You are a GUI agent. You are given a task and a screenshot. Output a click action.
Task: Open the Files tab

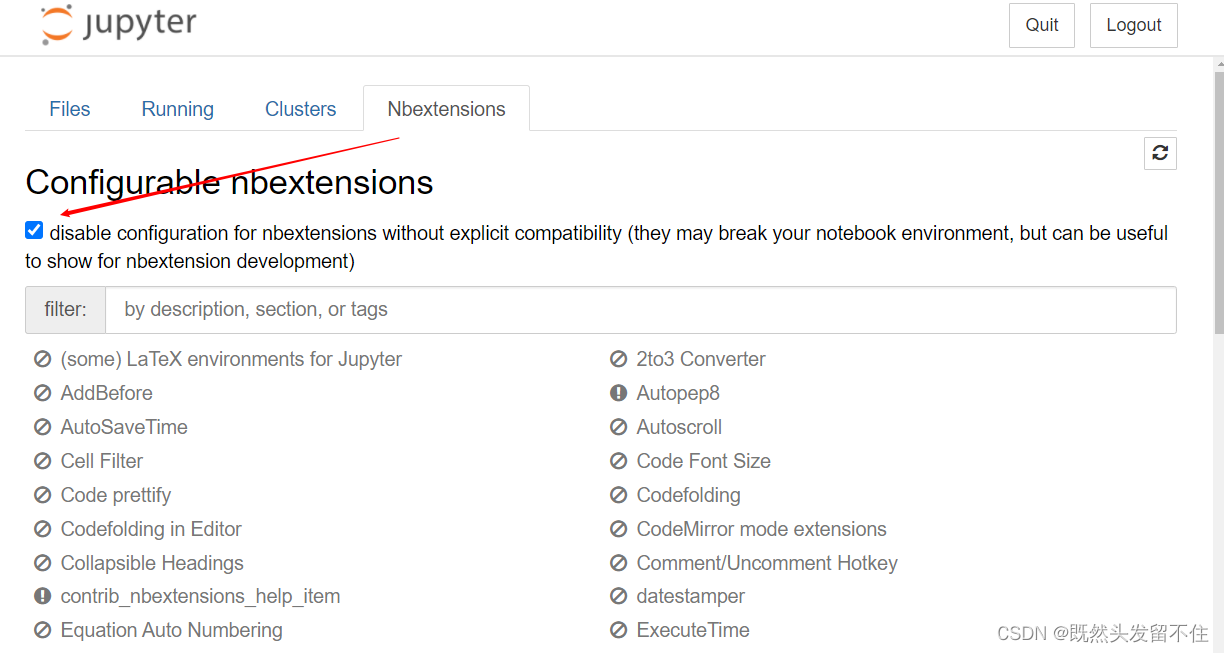70,109
